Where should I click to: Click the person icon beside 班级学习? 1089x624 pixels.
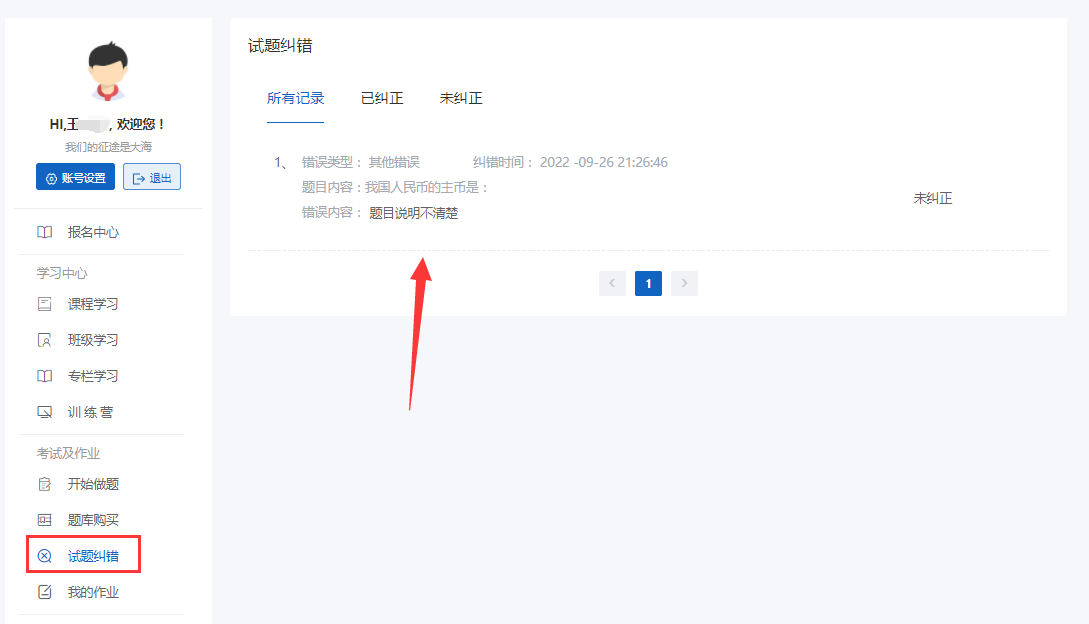click(x=44, y=340)
